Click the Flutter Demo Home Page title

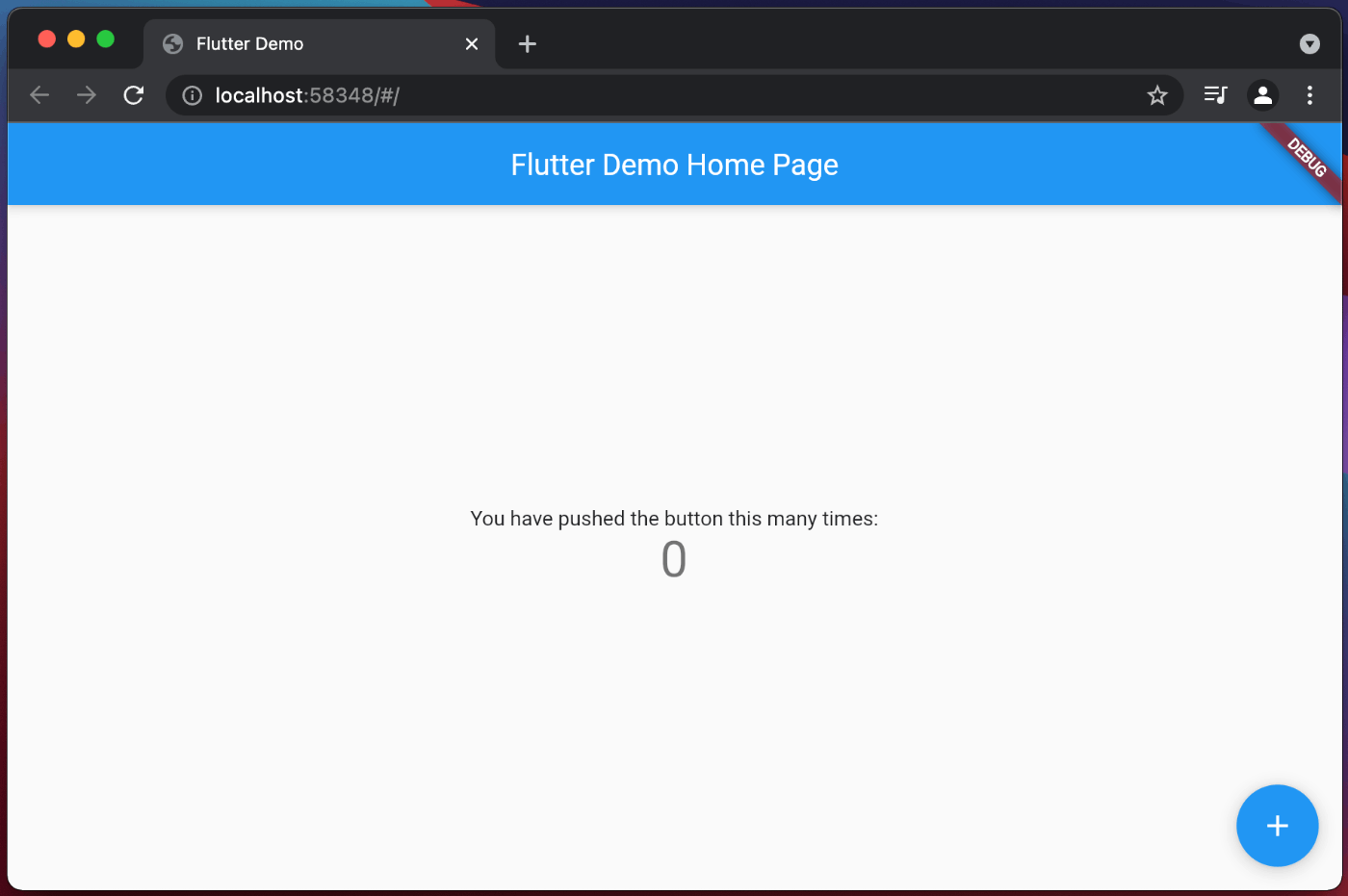point(674,165)
